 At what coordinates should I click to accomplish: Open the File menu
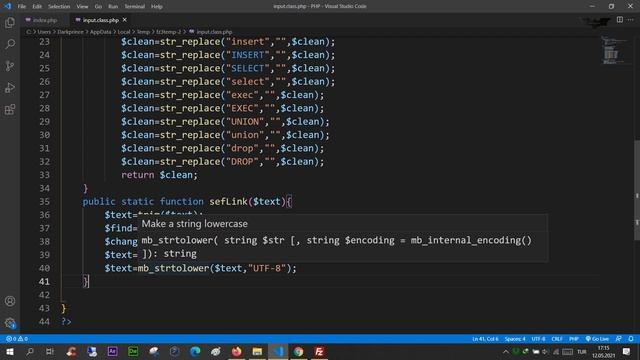coord(22,7)
